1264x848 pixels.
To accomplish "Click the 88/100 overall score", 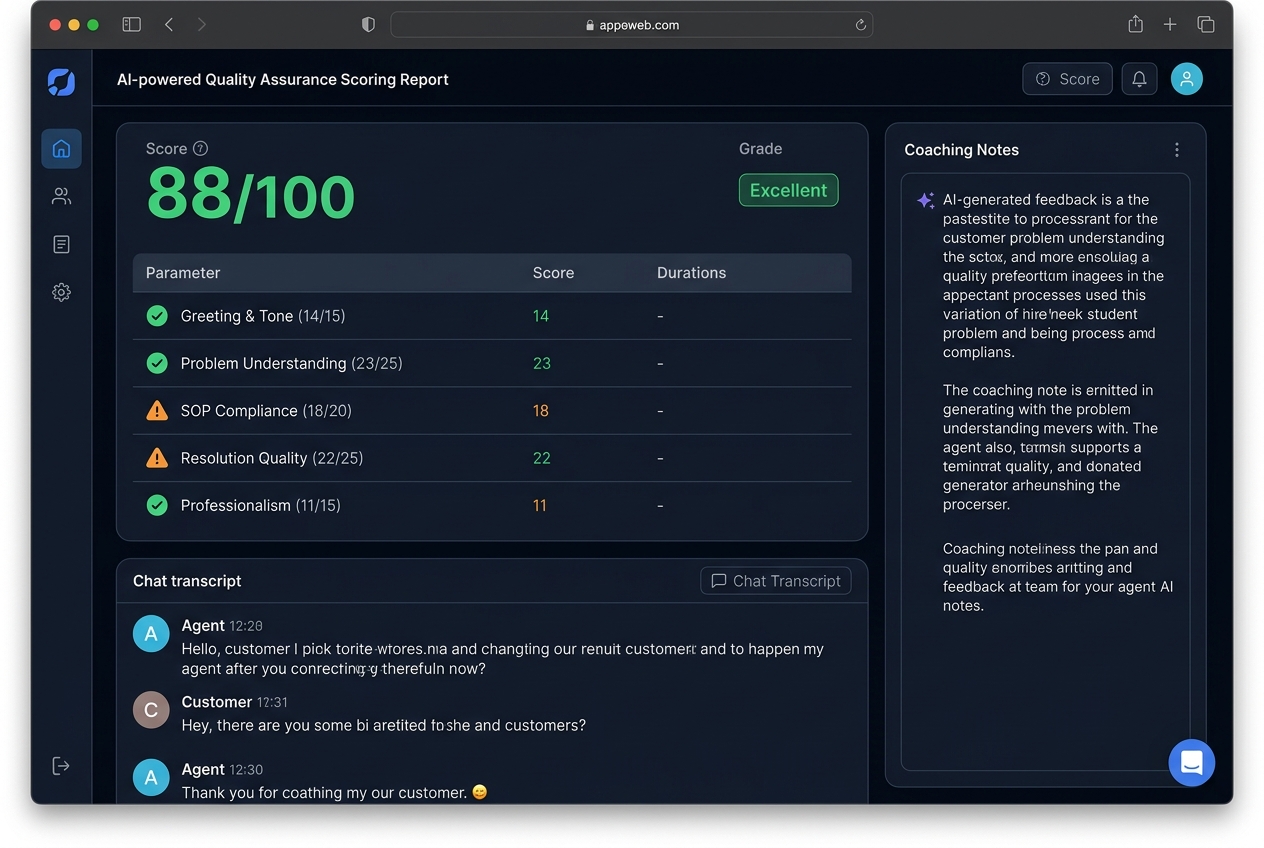I will pos(251,196).
